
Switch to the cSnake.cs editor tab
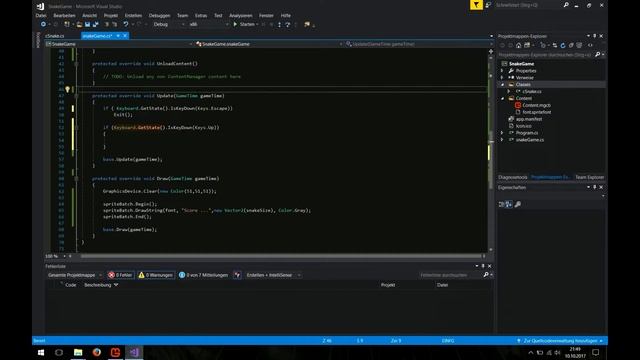click(x=54, y=36)
